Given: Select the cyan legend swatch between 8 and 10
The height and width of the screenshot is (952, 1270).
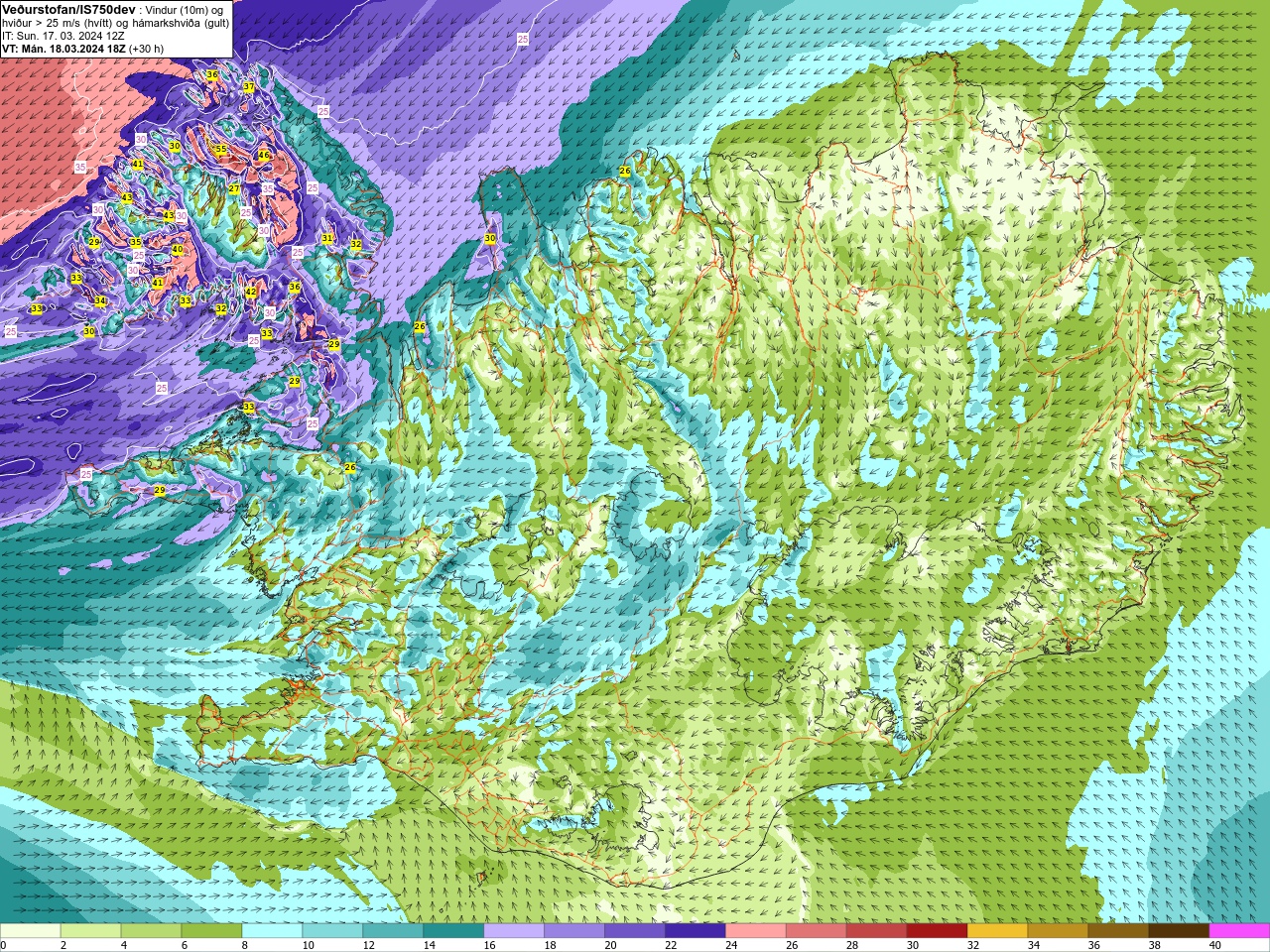Looking at the screenshot, I should point(272,931).
